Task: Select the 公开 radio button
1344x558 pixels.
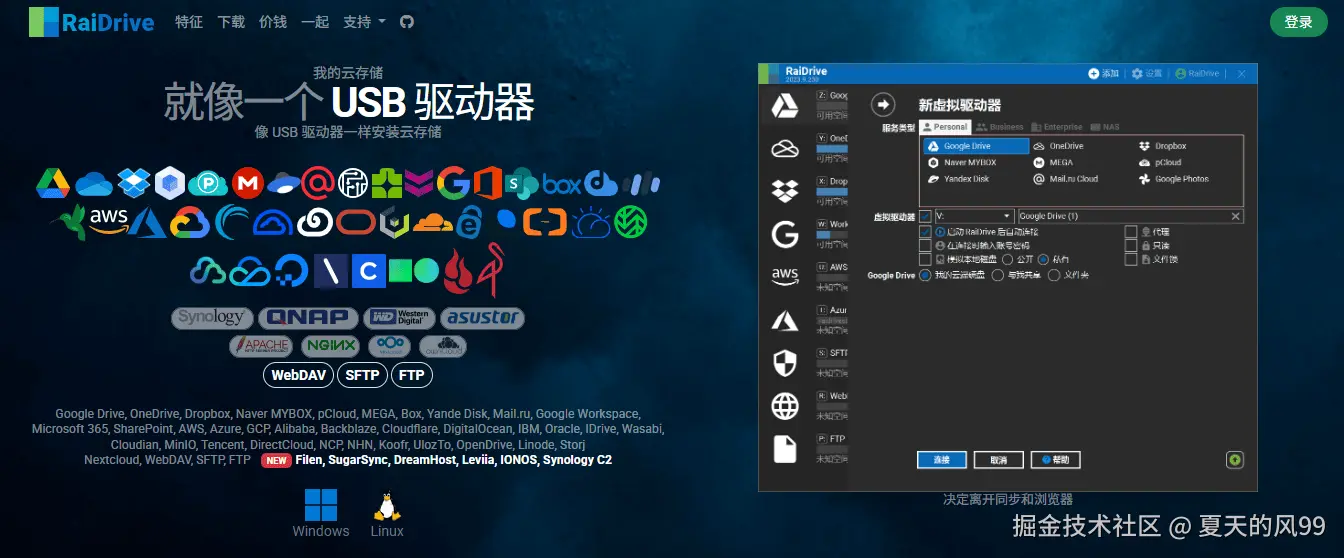Action: [1008, 259]
